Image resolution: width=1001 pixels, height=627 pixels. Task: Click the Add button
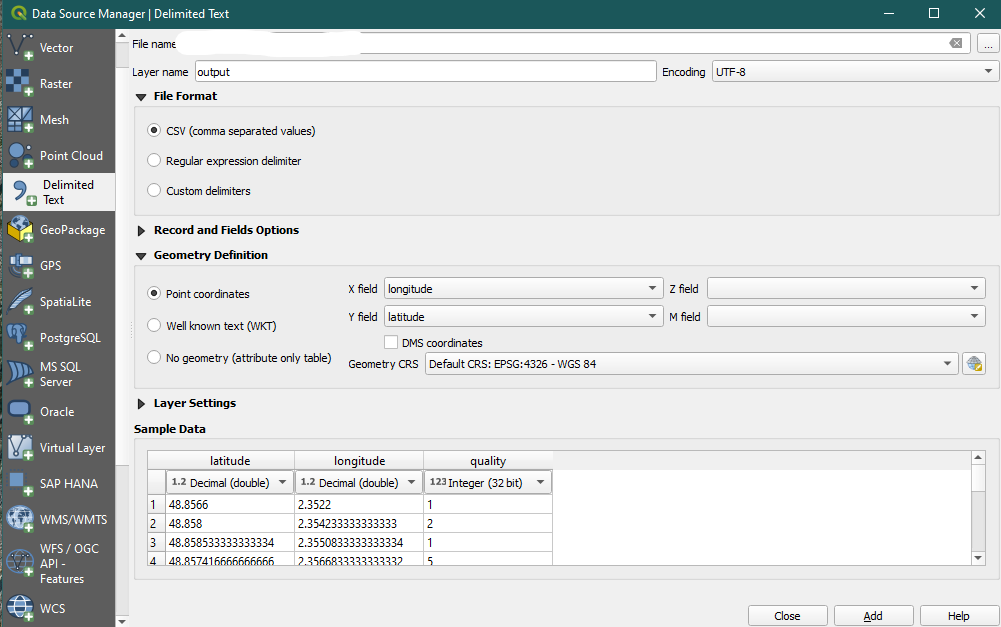872,615
